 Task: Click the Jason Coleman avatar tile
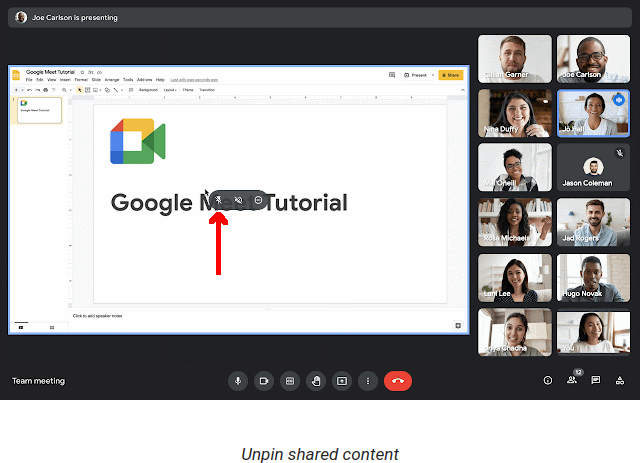pyautogui.click(x=593, y=167)
